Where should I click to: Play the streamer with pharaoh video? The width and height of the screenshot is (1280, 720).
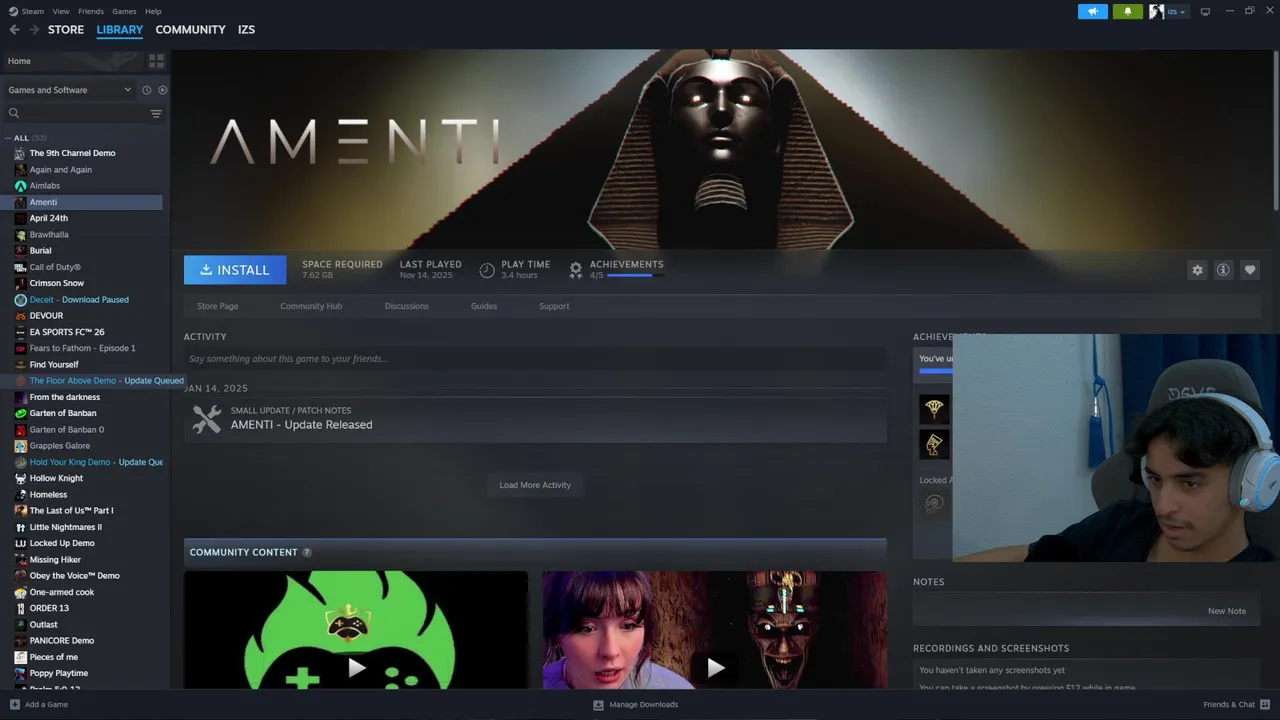coord(714,630)
